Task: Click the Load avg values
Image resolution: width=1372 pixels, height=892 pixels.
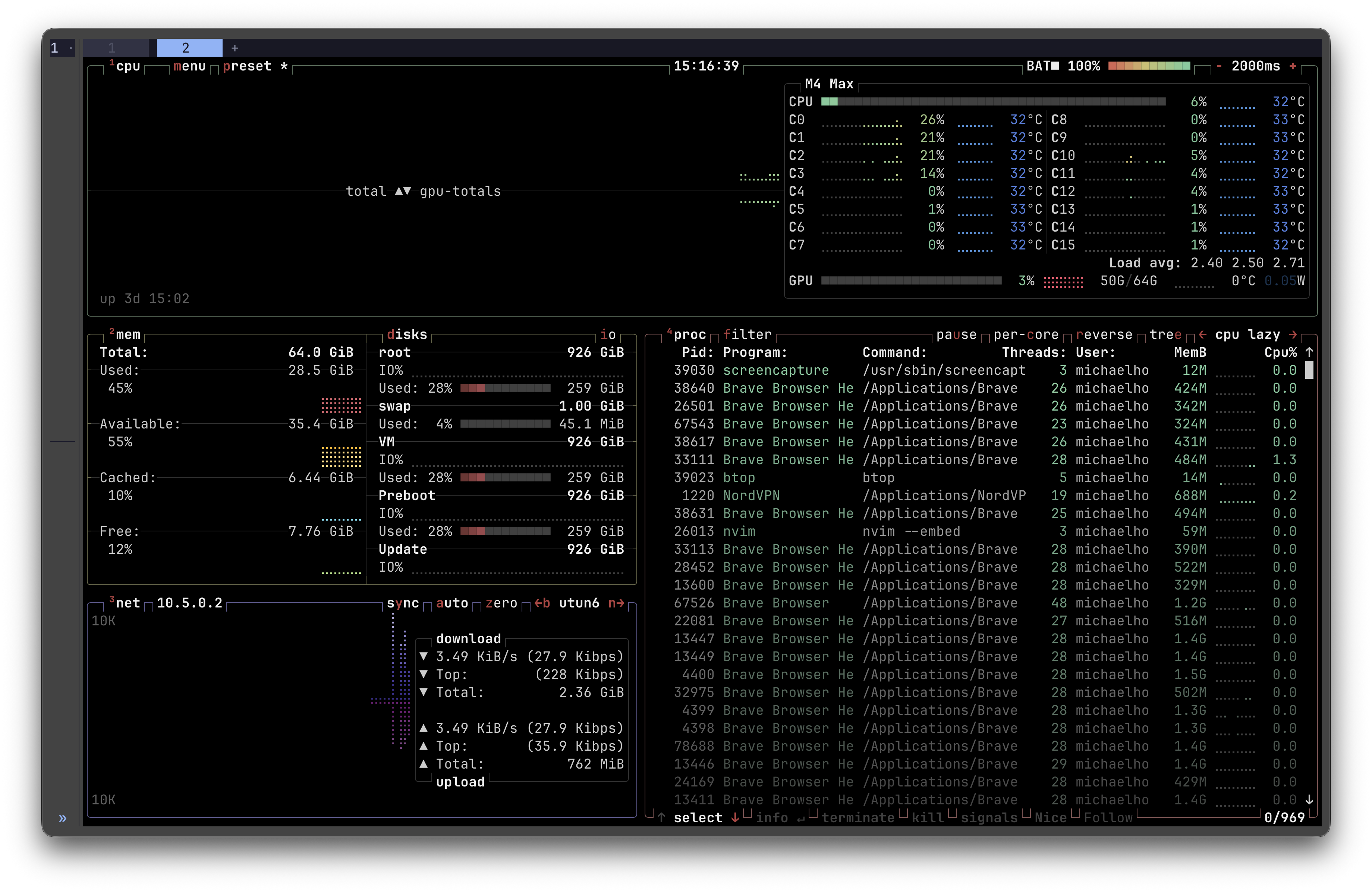Action: (1247, 263)
